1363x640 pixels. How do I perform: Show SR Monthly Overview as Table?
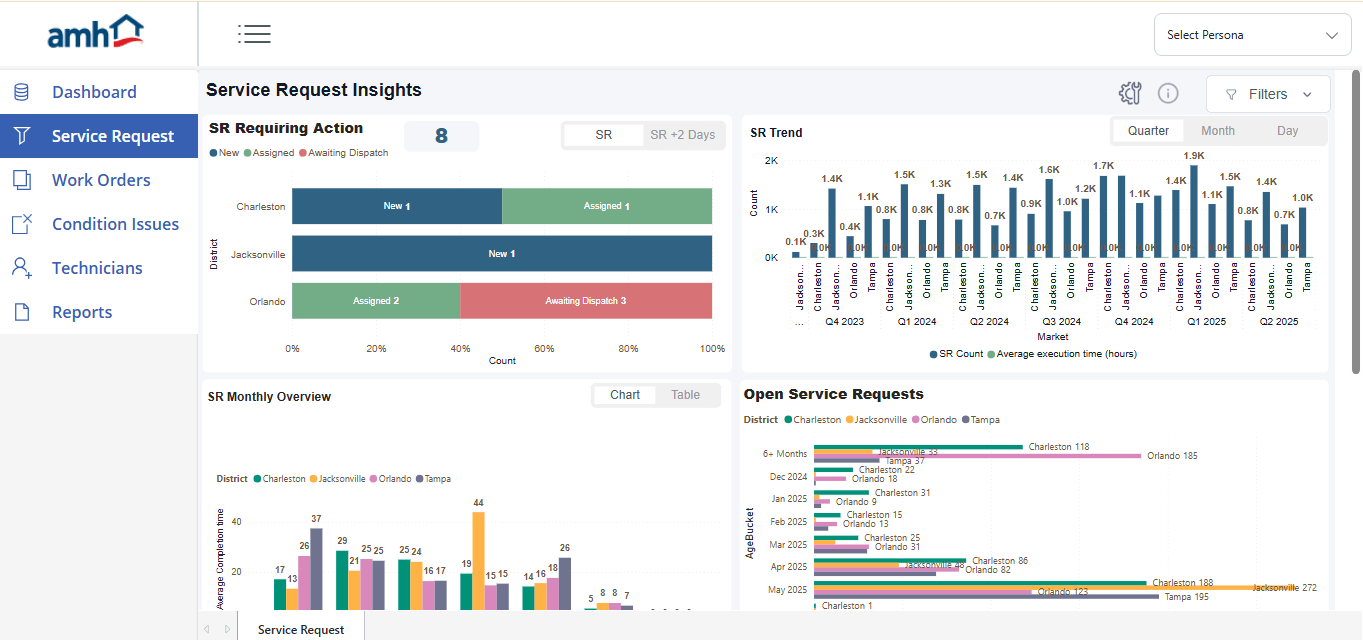[685, 395]
